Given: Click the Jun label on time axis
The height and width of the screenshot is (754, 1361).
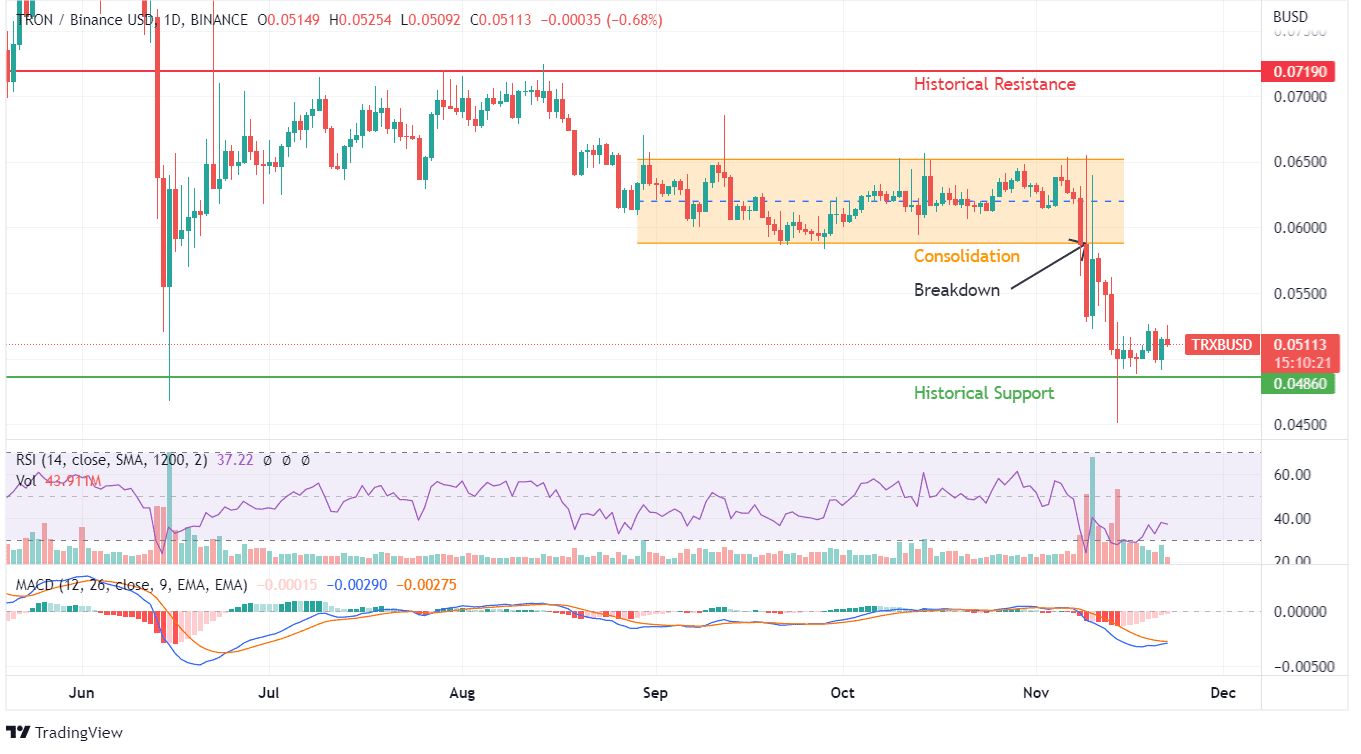Looking at the screenshot, I should pyautogui.click(x=82, y=692).
